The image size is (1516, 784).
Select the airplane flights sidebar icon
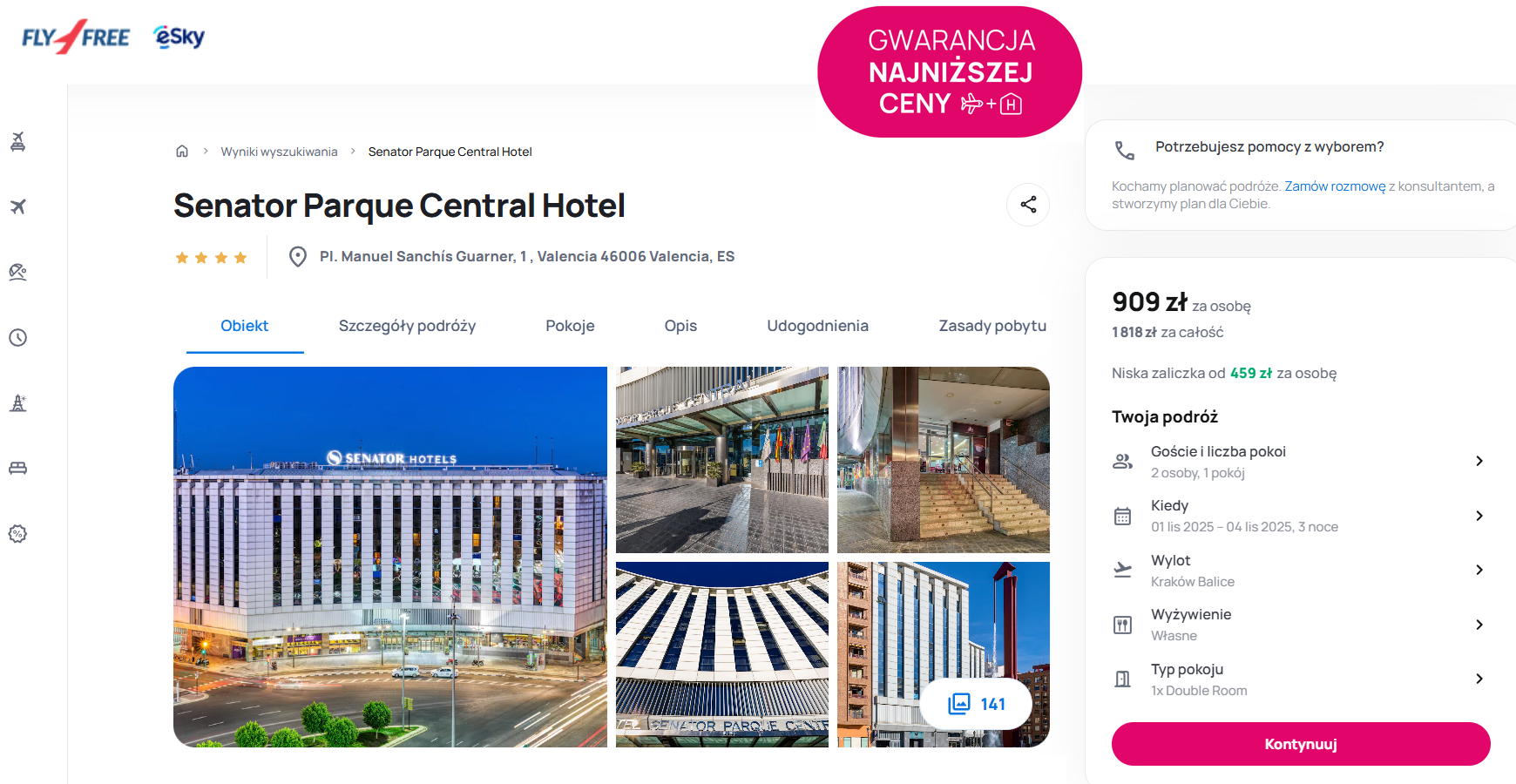pos(17,206)
